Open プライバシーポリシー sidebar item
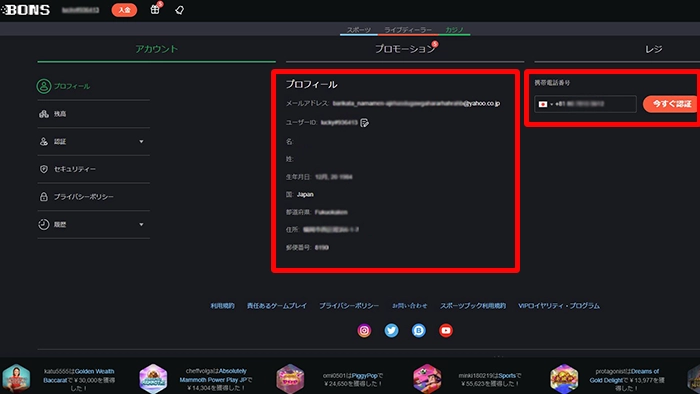The image size is (700, 394). tap(94, 197)
